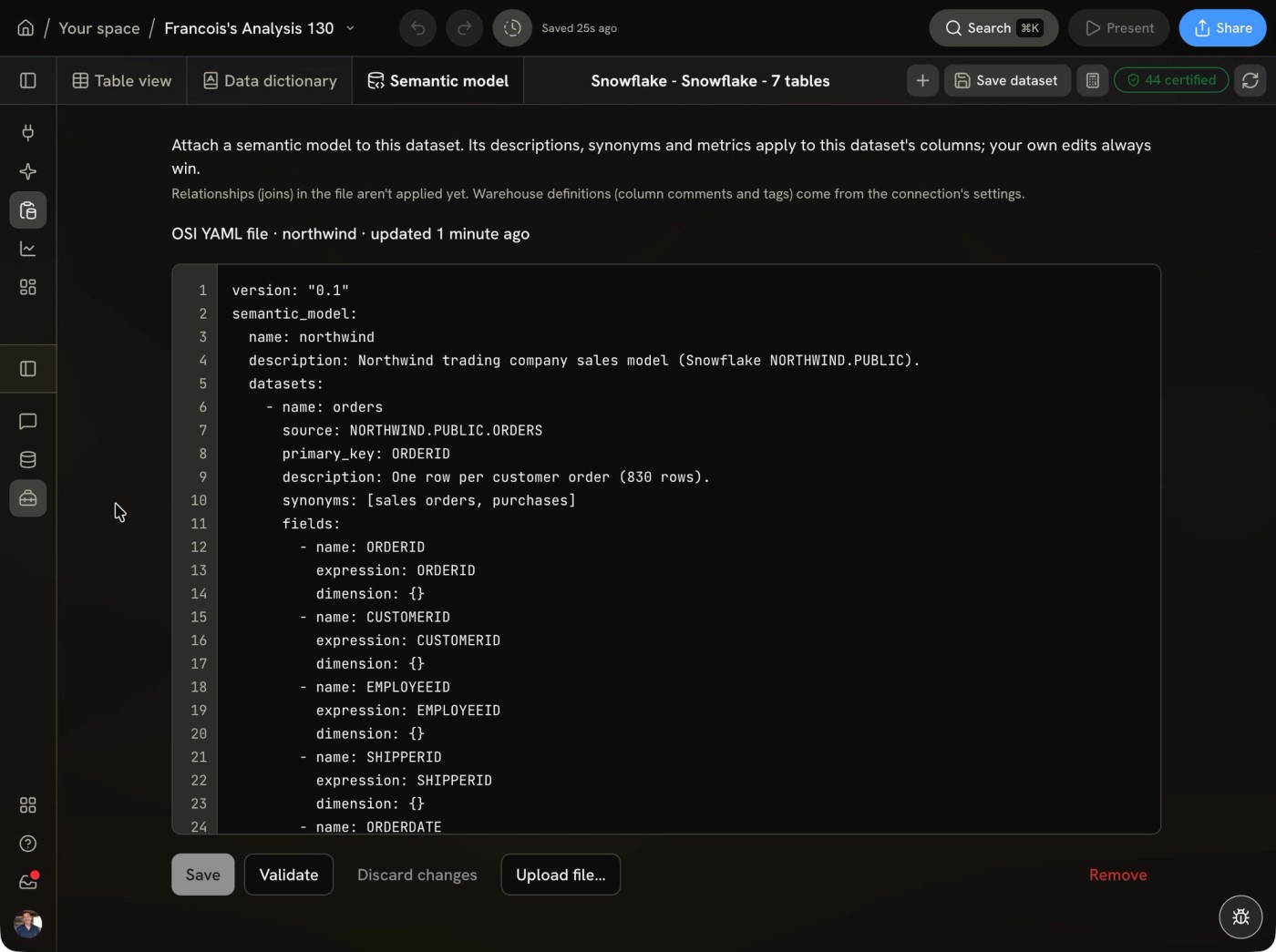This screenshot has width=1276, height=952.
Task: Switch to the Table view tab
Action: point(122,81)
